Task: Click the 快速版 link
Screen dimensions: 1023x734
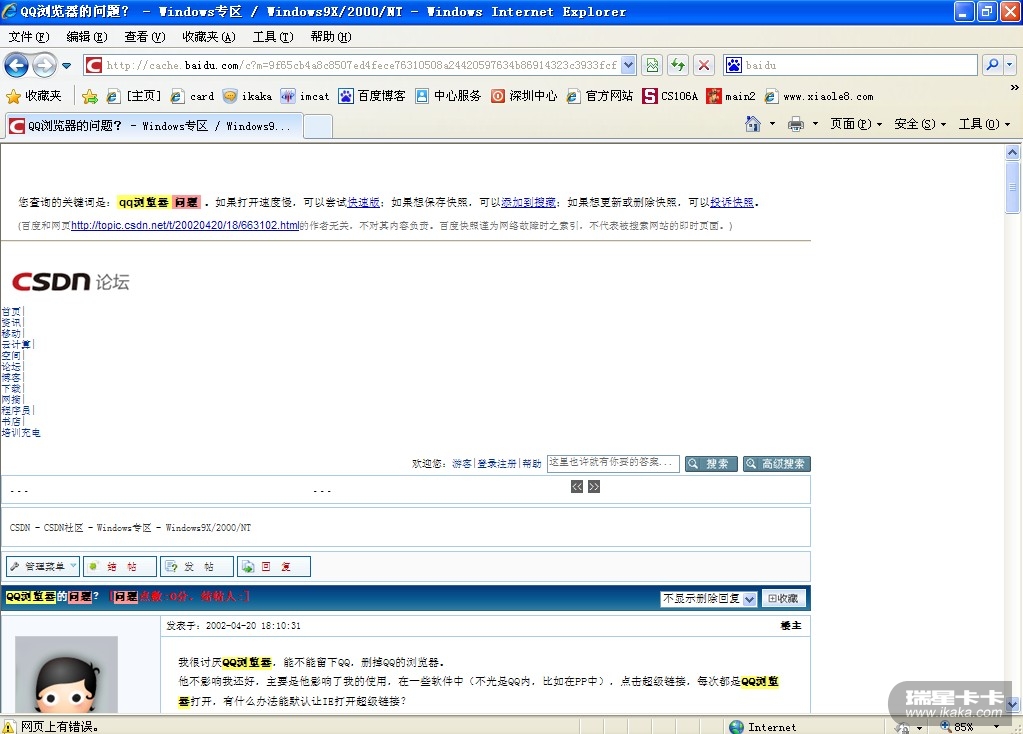Action: (363, 202)
